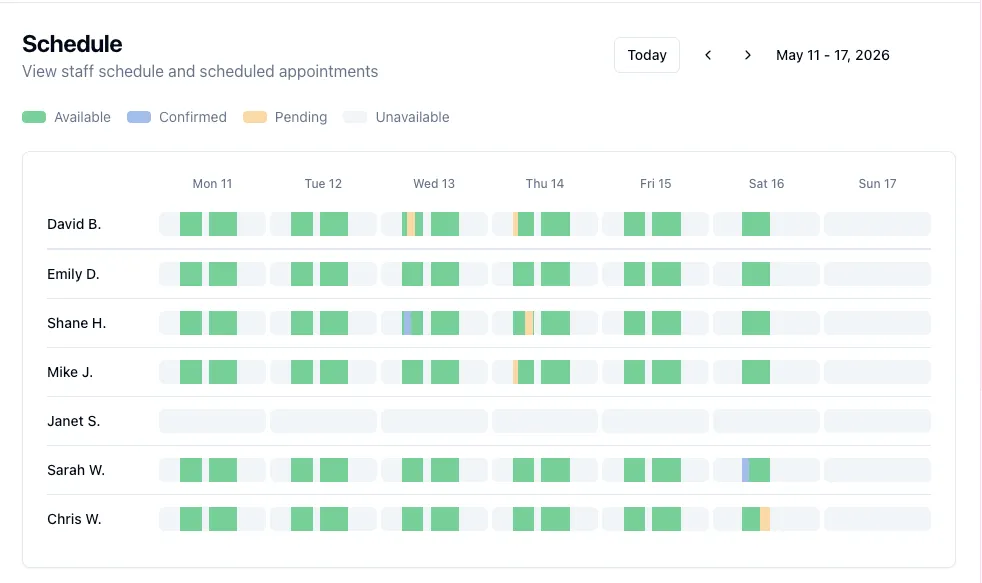Click subtitle View staff schedule and scheduled appointments
Screen dimensions: 982x583
(x=200, y=71)
